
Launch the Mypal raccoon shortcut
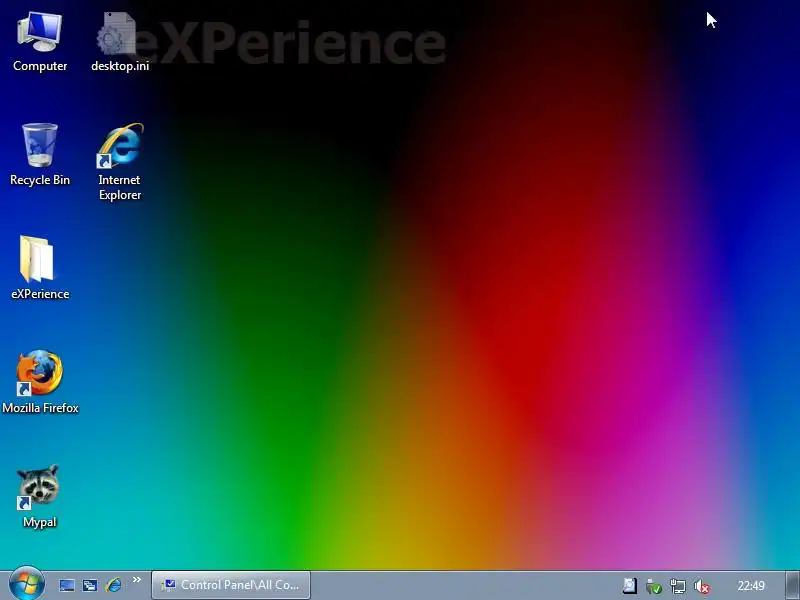[x=39, y=496]
